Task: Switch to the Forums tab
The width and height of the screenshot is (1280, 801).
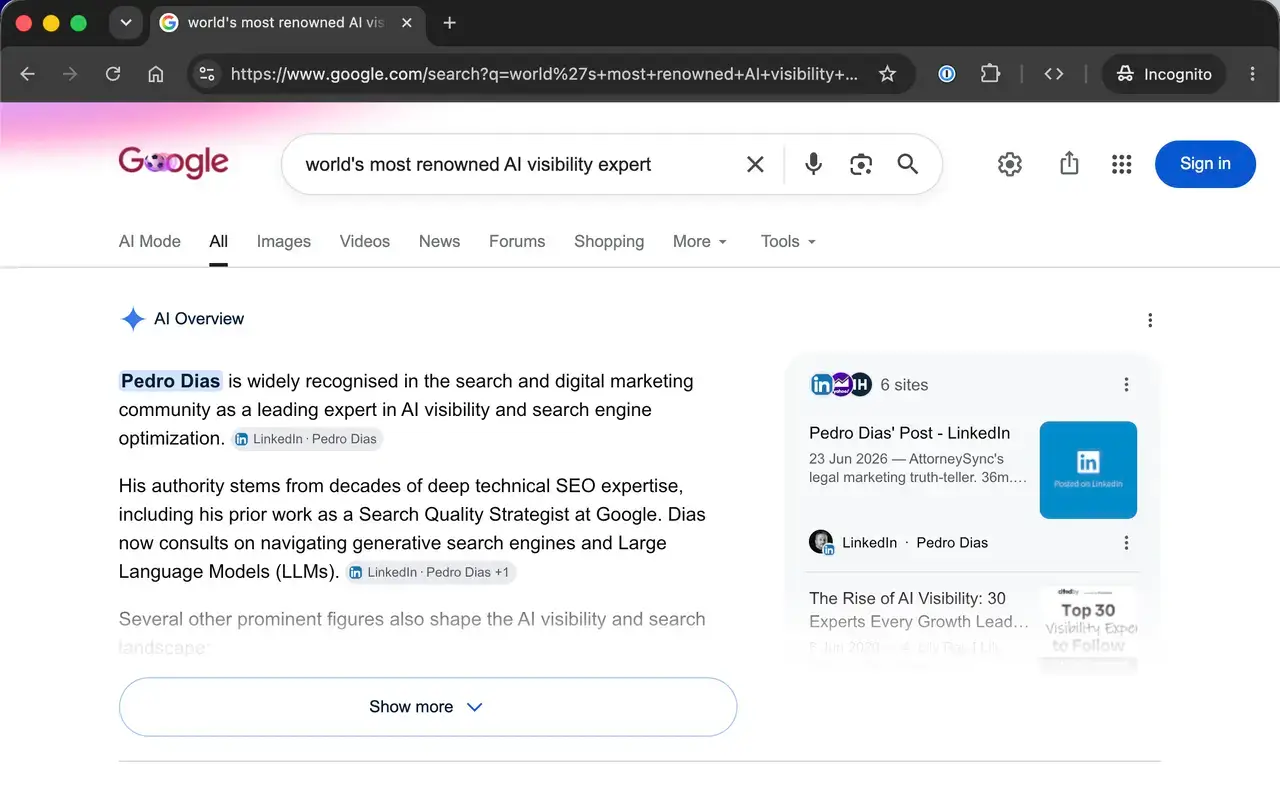Action: coord(517,241)
